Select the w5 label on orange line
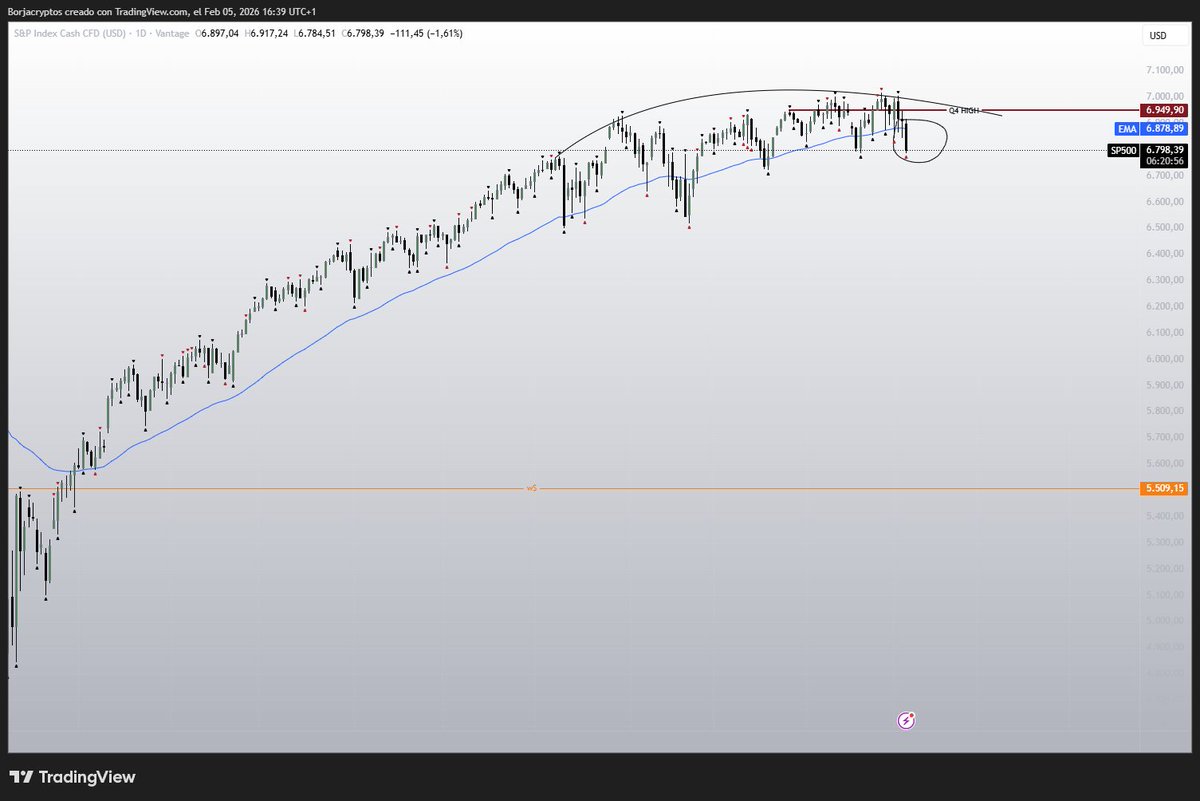 point(532,488)
